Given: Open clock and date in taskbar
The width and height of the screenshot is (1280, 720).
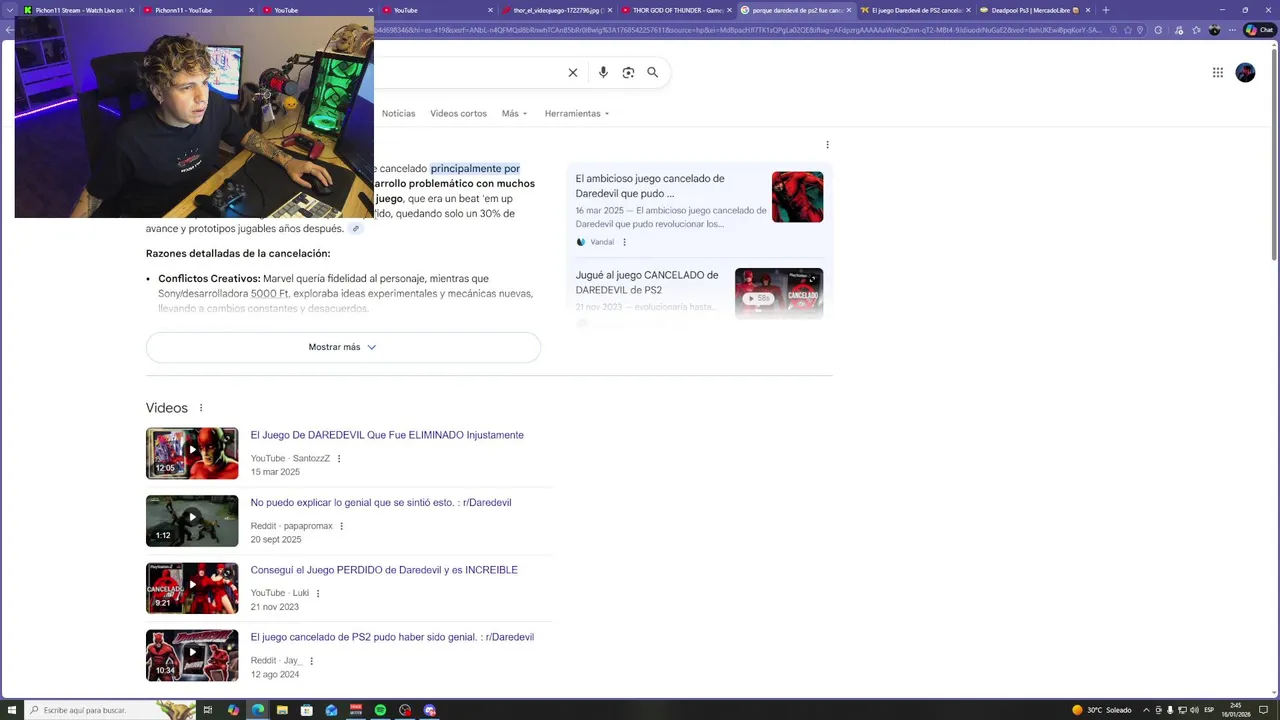Looking at the screenshot, I should pos(1236,710).
